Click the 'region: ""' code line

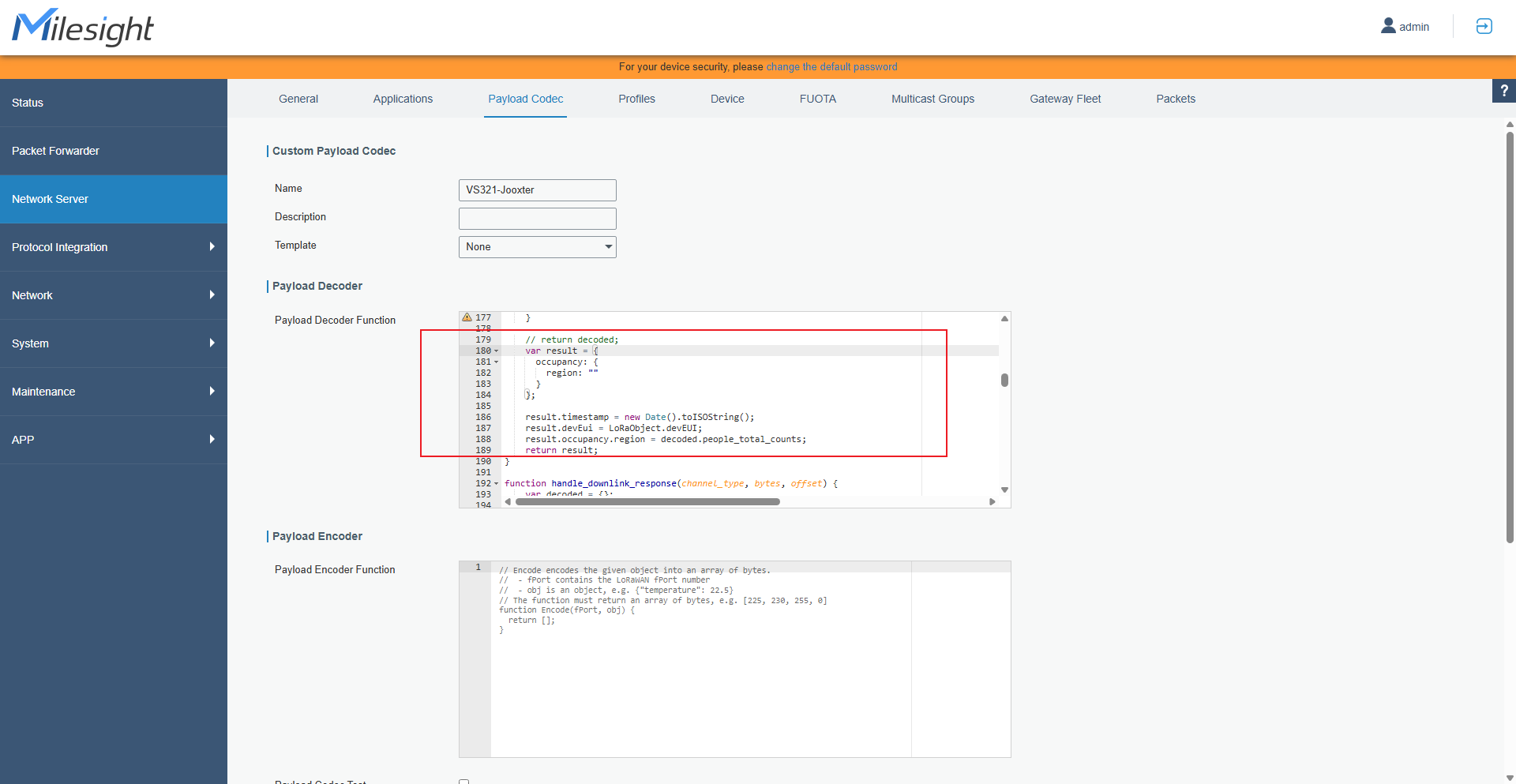click(572, 373)
